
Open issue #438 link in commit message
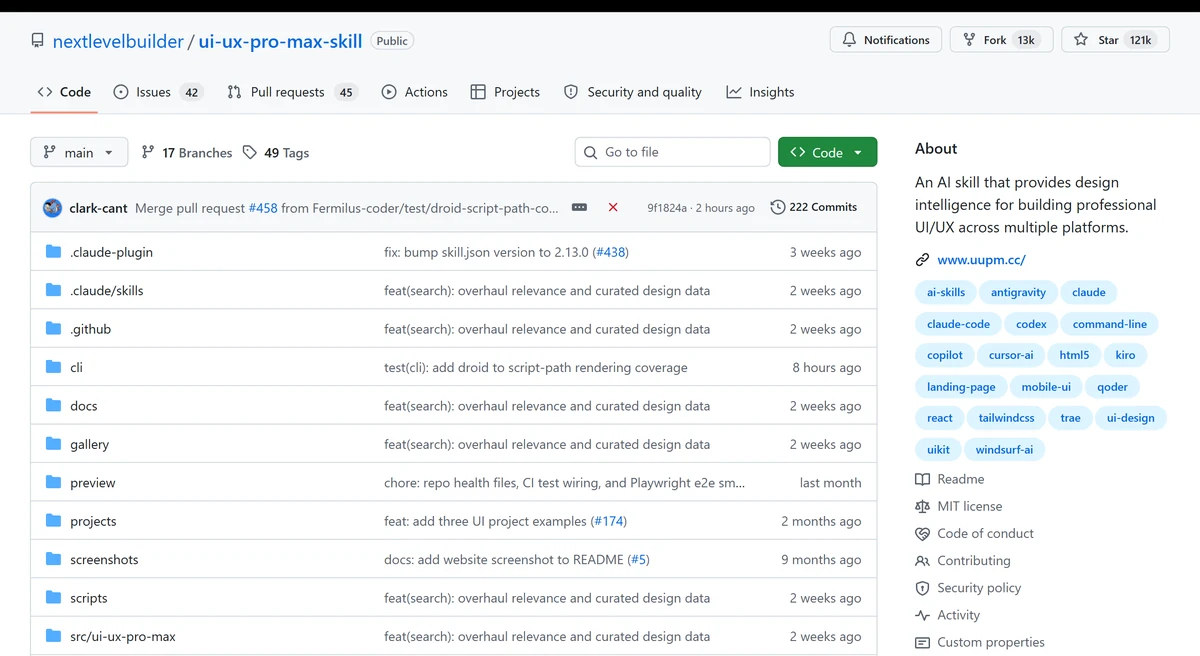610,252
